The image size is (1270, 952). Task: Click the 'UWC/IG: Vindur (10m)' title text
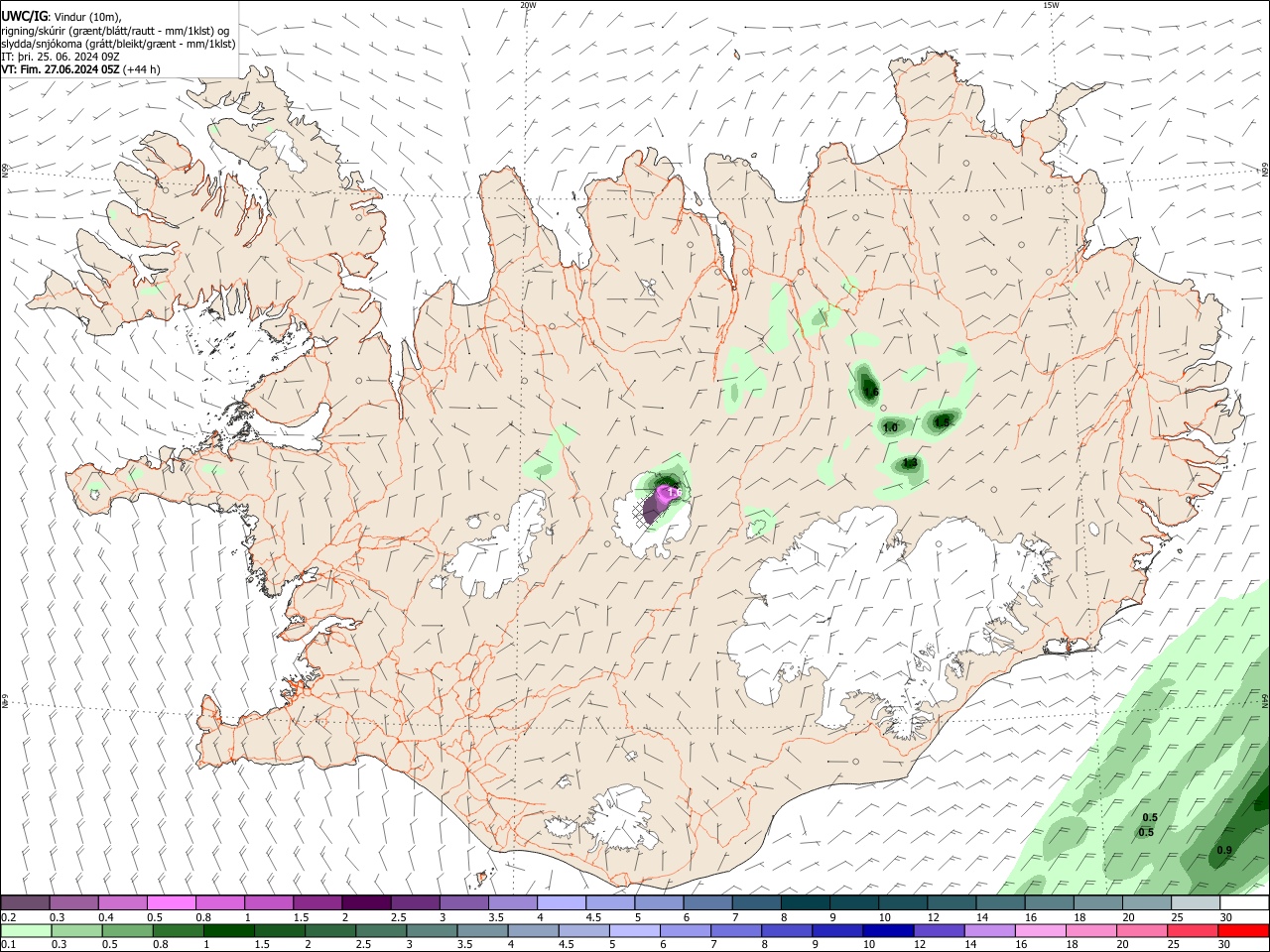coord(63,17)
